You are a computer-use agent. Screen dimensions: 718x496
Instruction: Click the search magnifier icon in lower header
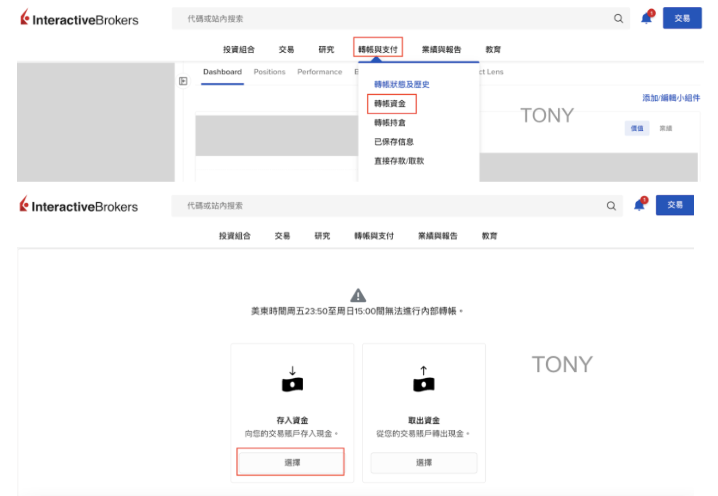[x=611, y=206]
